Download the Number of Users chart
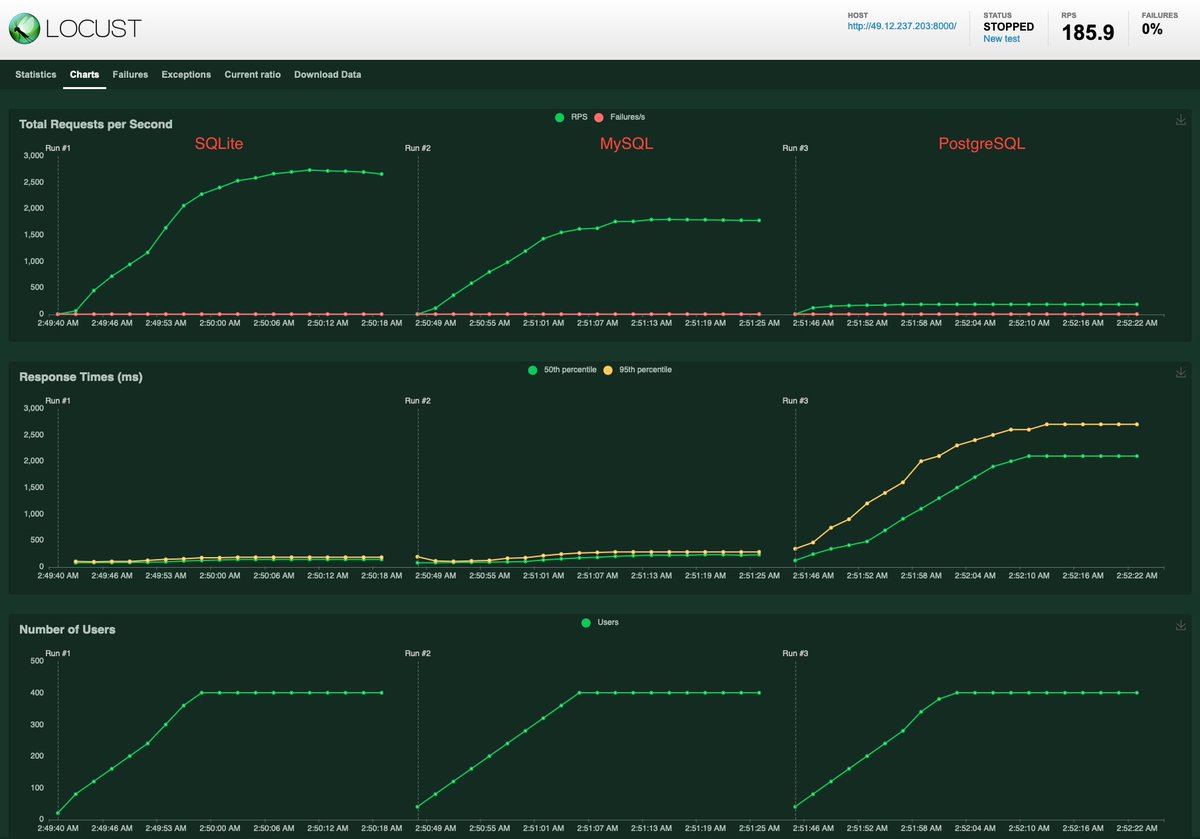 tap(1181, 625)
